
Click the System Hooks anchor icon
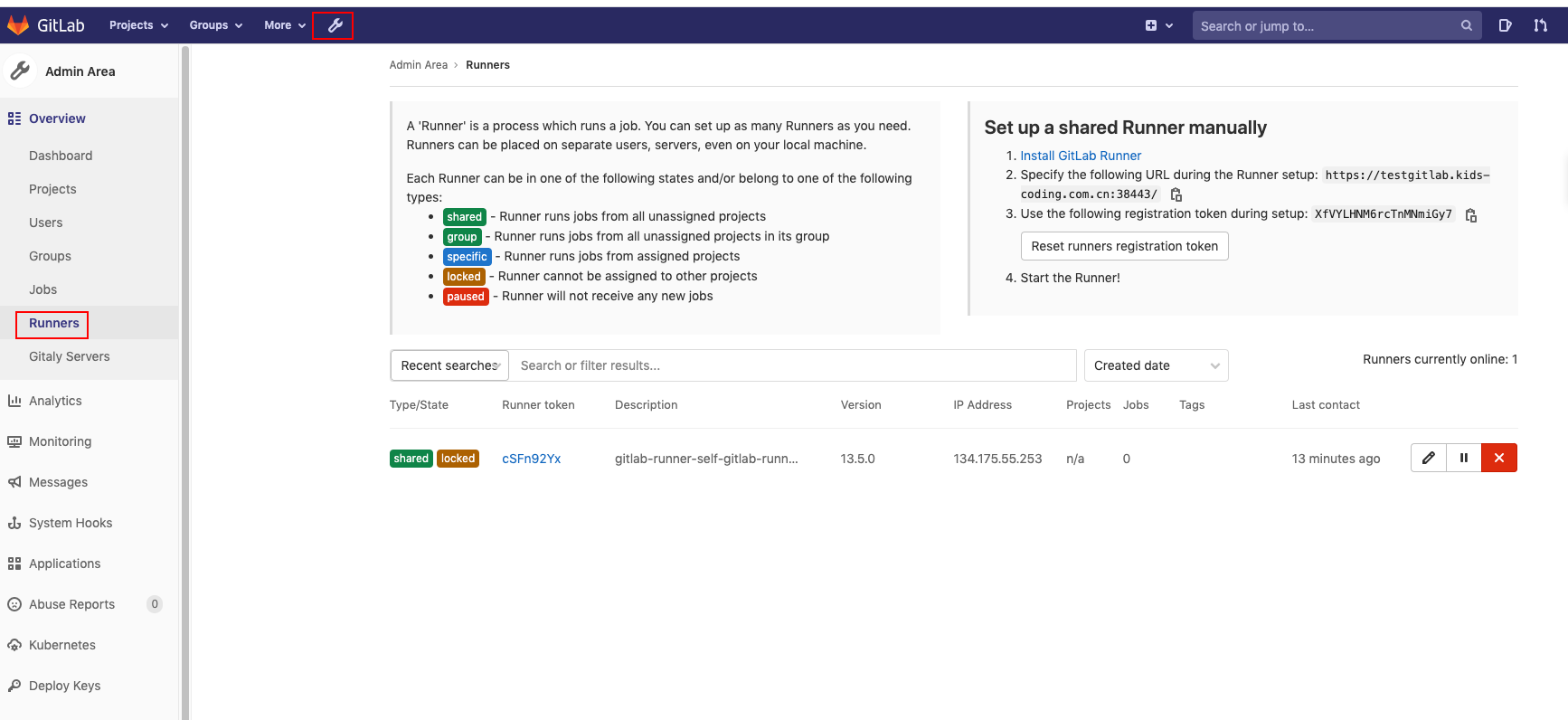[14, 523]
